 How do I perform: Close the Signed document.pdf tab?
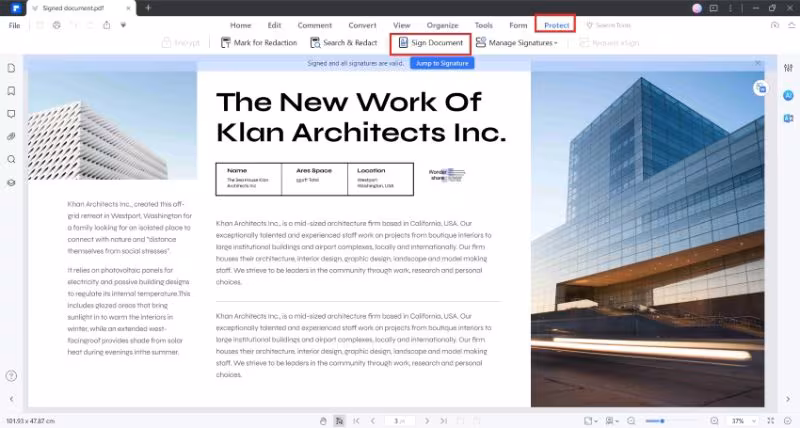(128, 8)
